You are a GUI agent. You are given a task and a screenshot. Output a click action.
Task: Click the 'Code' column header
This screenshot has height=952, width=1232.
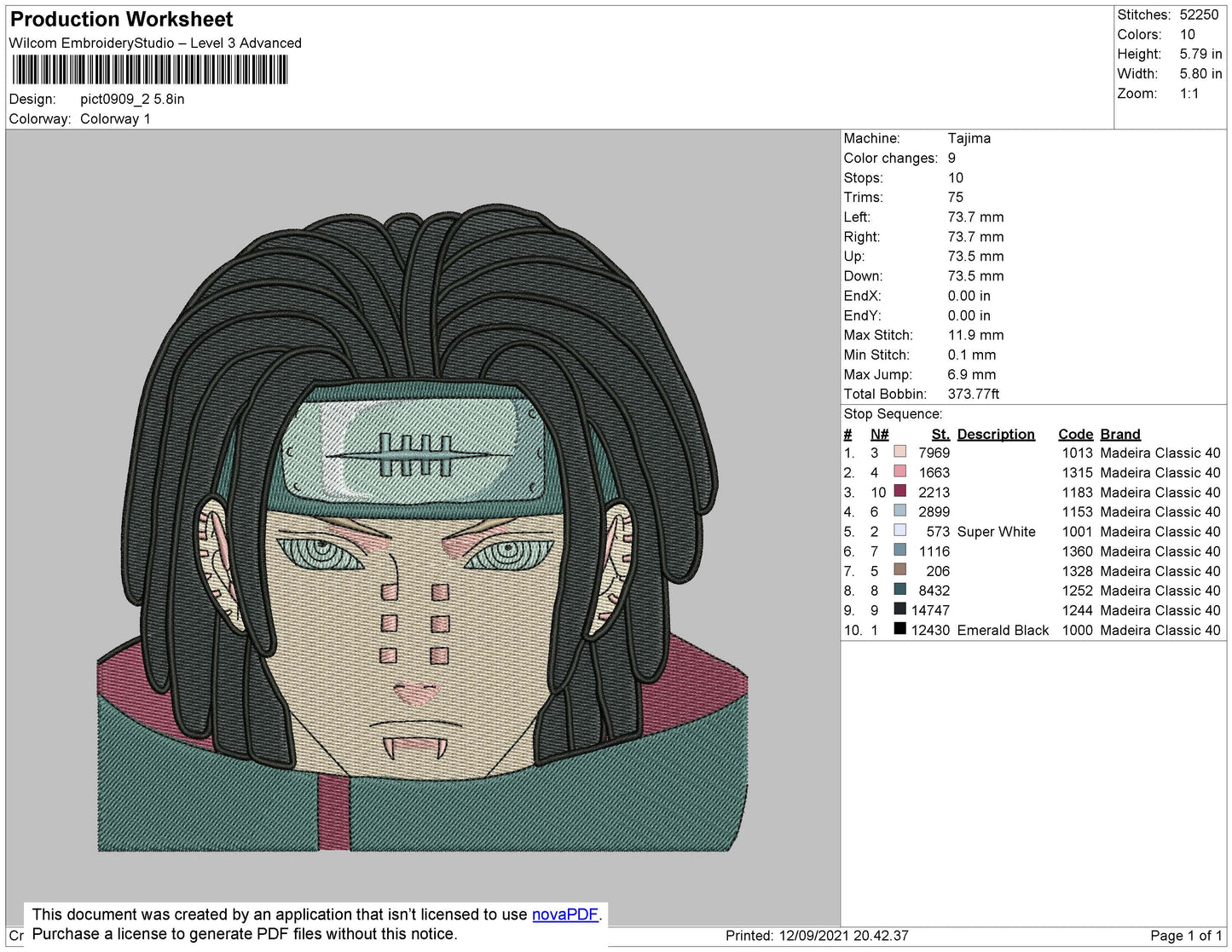[x=1076, y=434]
